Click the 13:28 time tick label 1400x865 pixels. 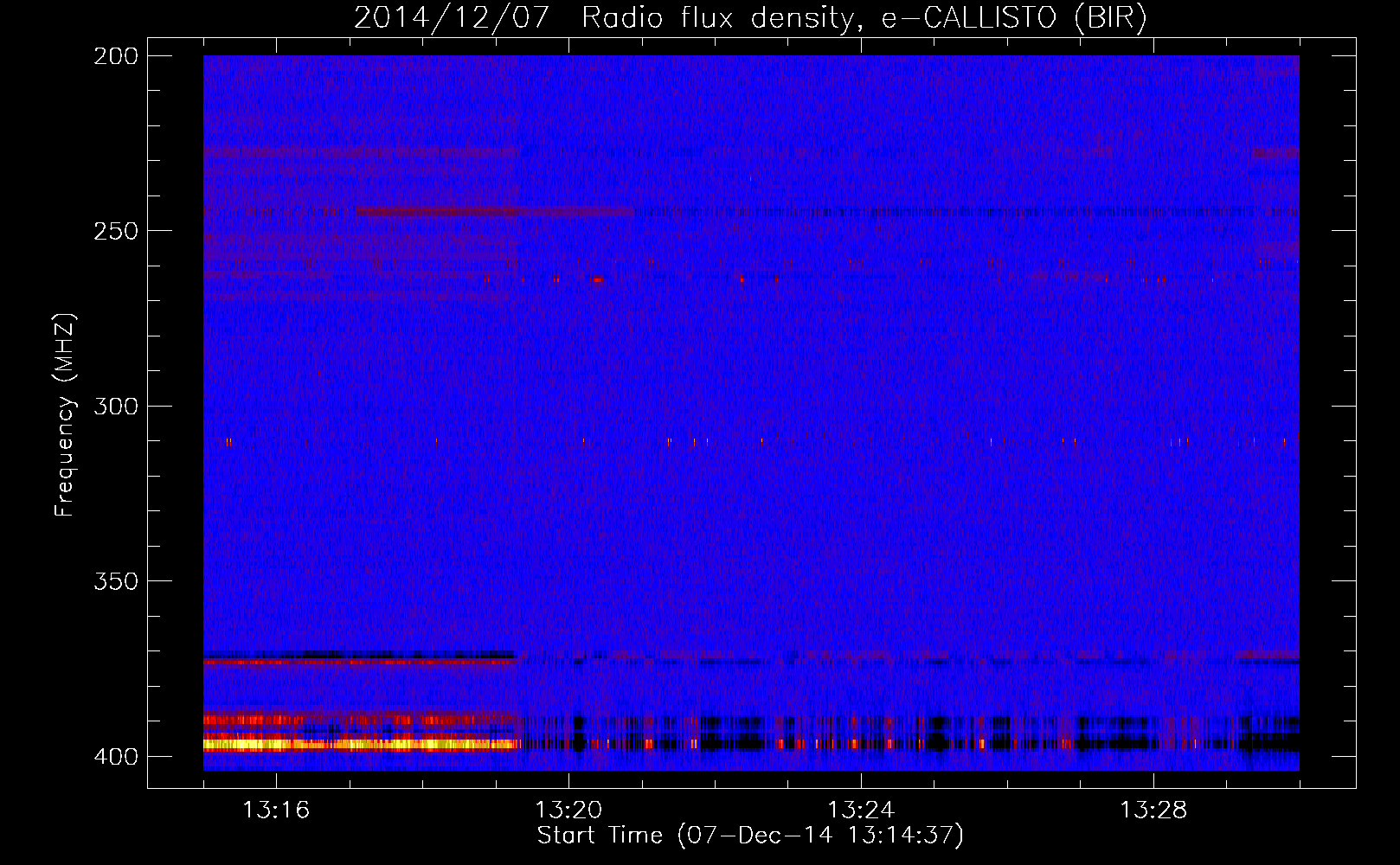coord(1153,811)
